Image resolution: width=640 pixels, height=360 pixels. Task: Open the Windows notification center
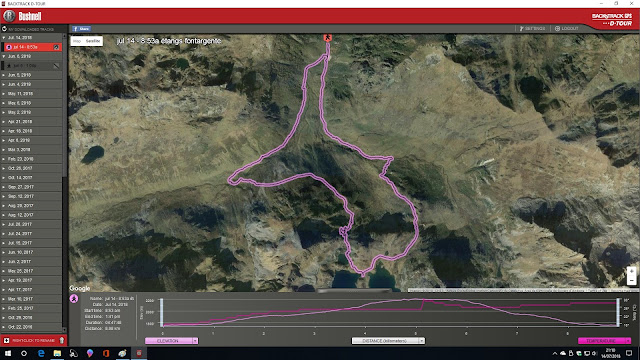tap(629, 353)
